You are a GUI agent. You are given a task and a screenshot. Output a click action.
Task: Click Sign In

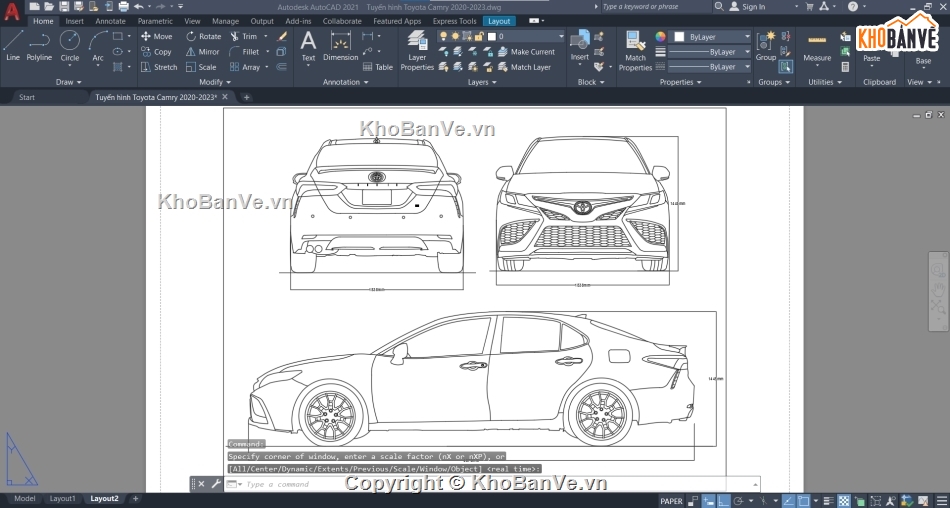click(747, 7)
